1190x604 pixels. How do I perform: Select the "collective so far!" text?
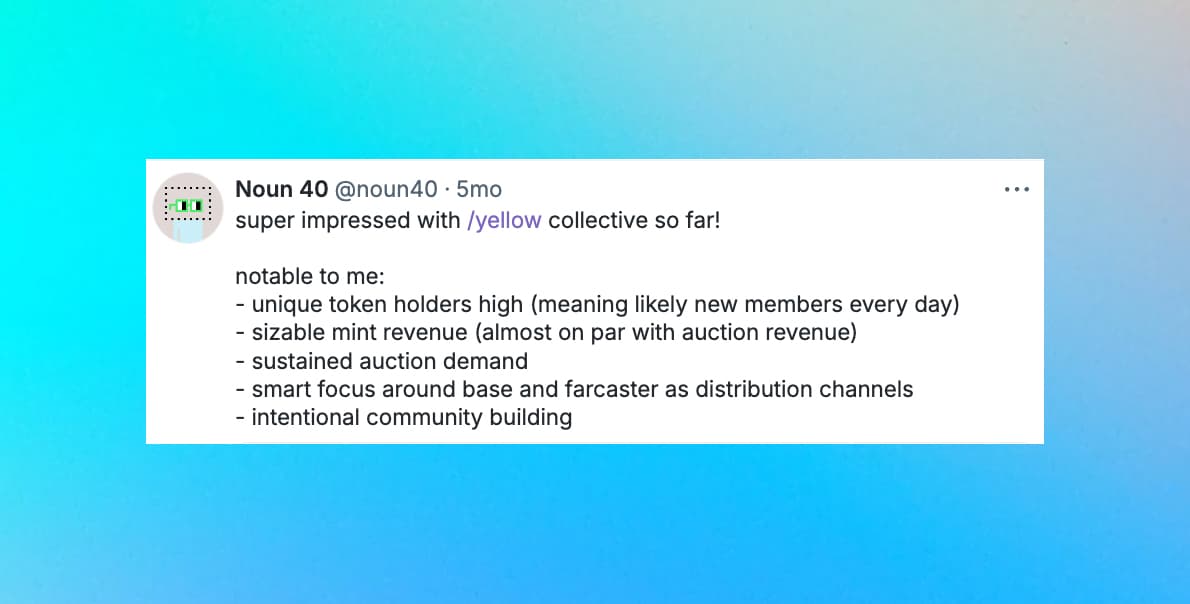pos(634,220)
